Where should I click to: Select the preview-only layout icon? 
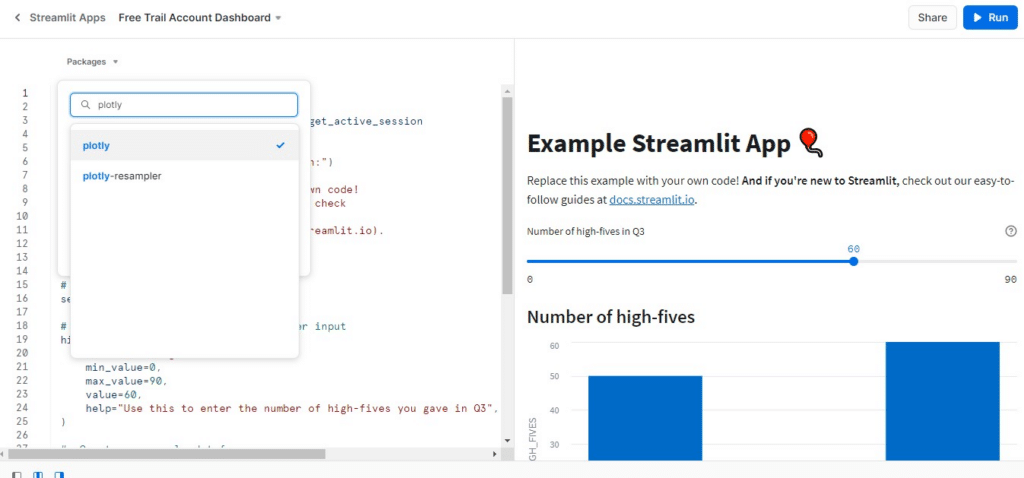point(59,475)
